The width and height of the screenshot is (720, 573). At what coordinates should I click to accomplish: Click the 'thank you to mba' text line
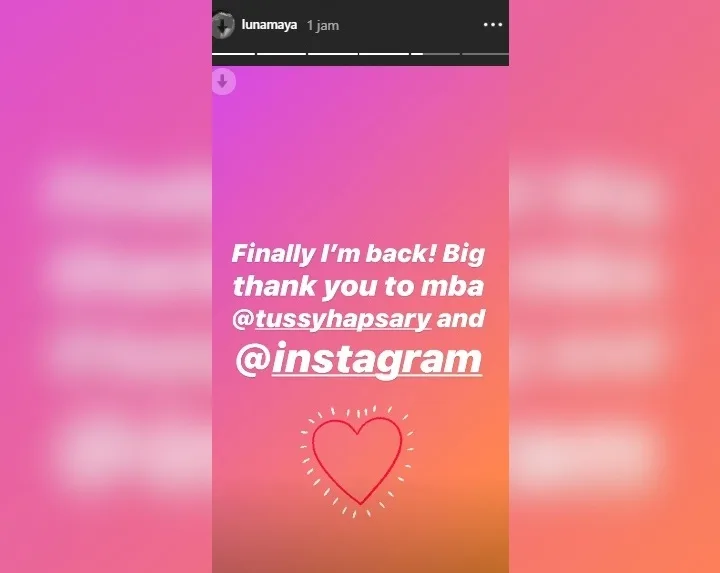(359, 286)
